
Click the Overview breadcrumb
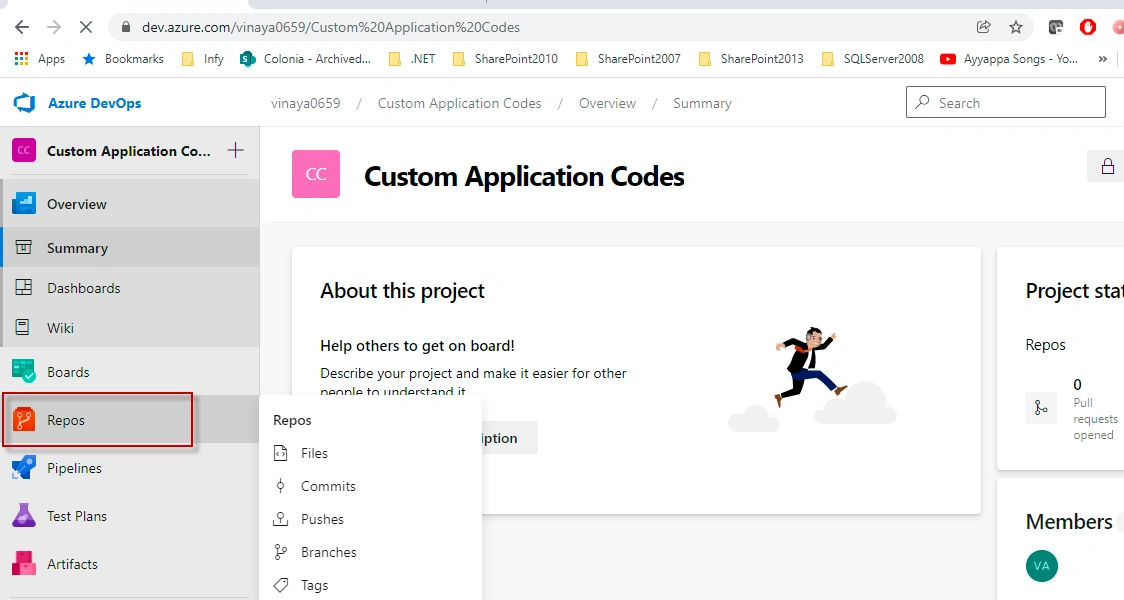coord(607,103)
